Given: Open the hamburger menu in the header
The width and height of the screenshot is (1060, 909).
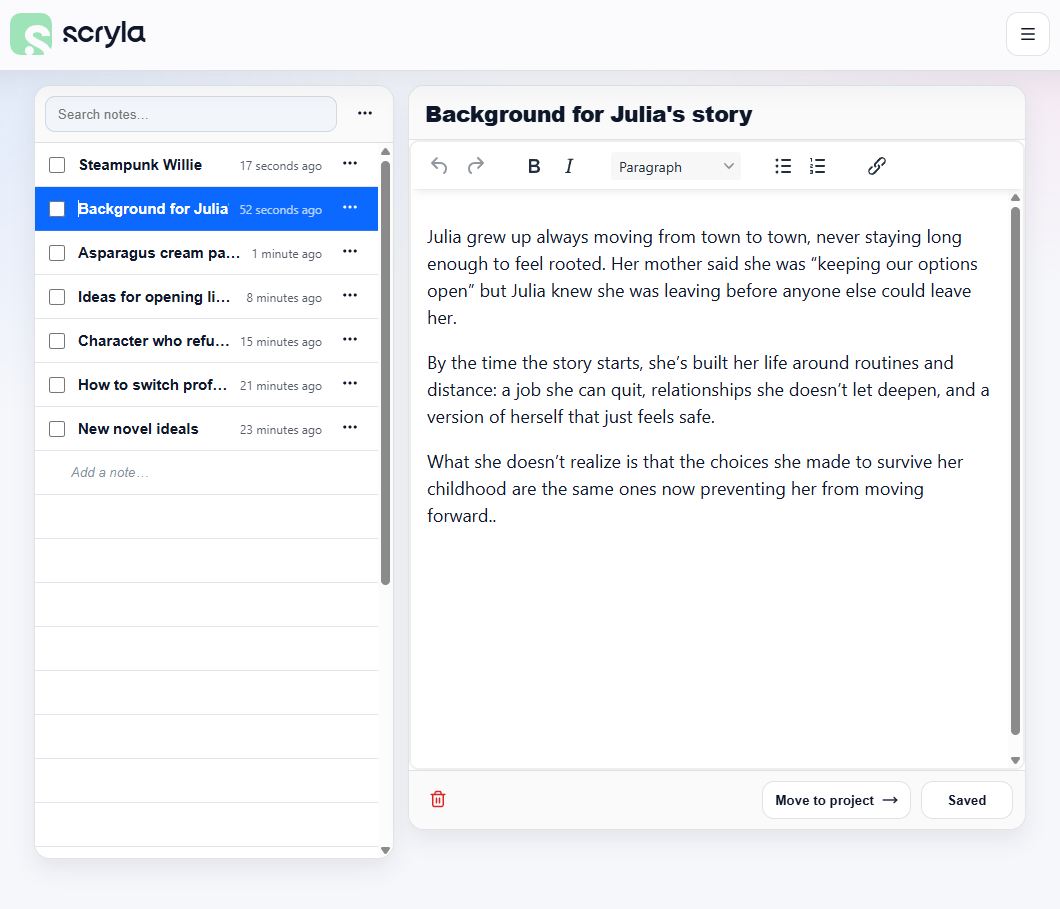Looking at the screenshot, I should click(x=1027, y=34).
